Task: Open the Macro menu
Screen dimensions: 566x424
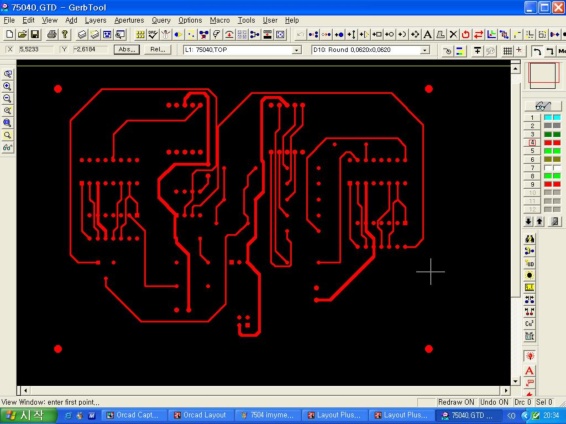Action: tap(219, 20)
